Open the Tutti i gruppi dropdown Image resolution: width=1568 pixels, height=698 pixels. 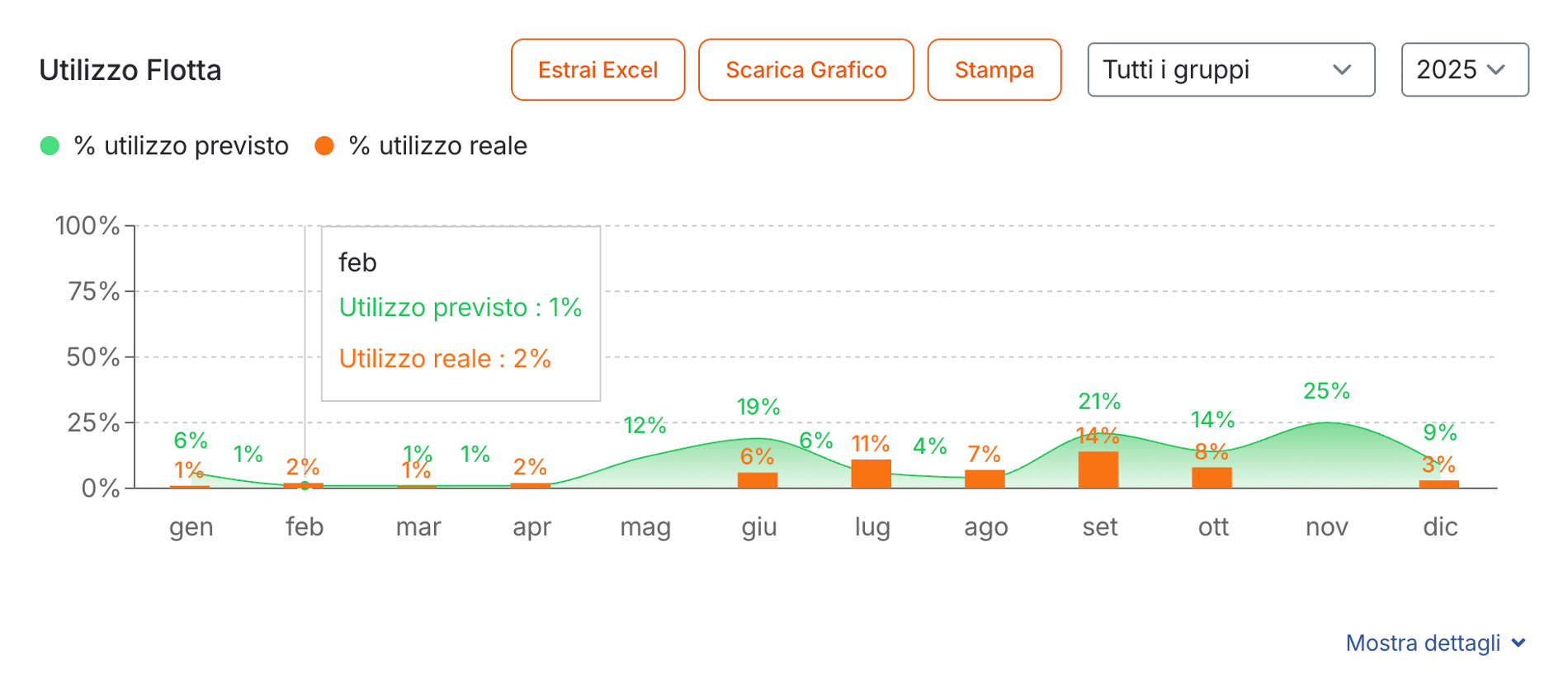click(1230, 70)
